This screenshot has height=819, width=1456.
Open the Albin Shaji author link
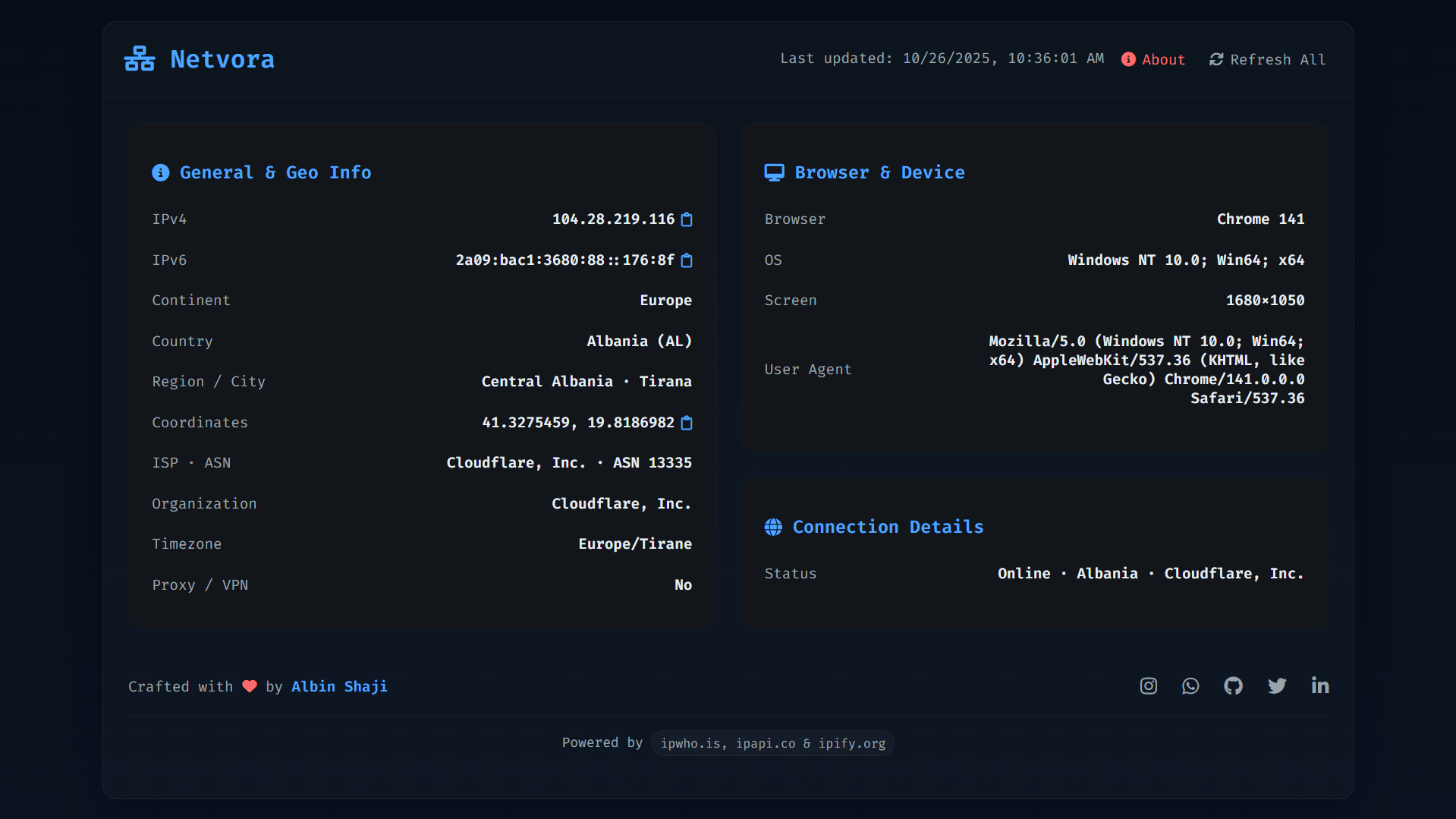pyautogui.click(x=339, y=686)
